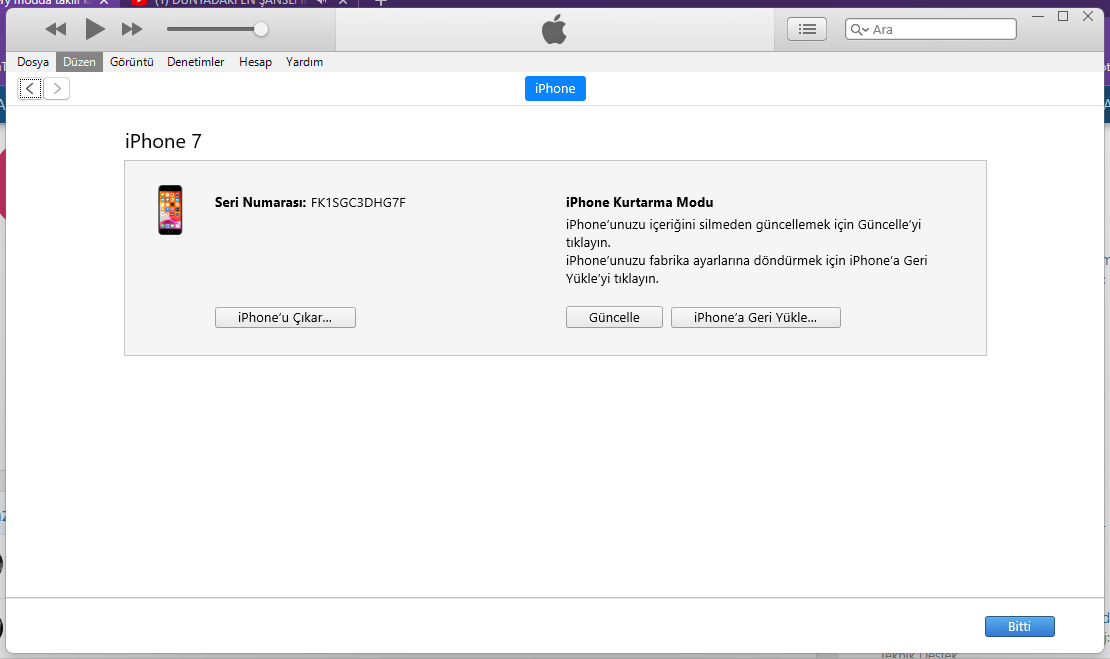Go back with the left arrow
1110x659 pixels.
pyautogui.click(x=30, y=88)
